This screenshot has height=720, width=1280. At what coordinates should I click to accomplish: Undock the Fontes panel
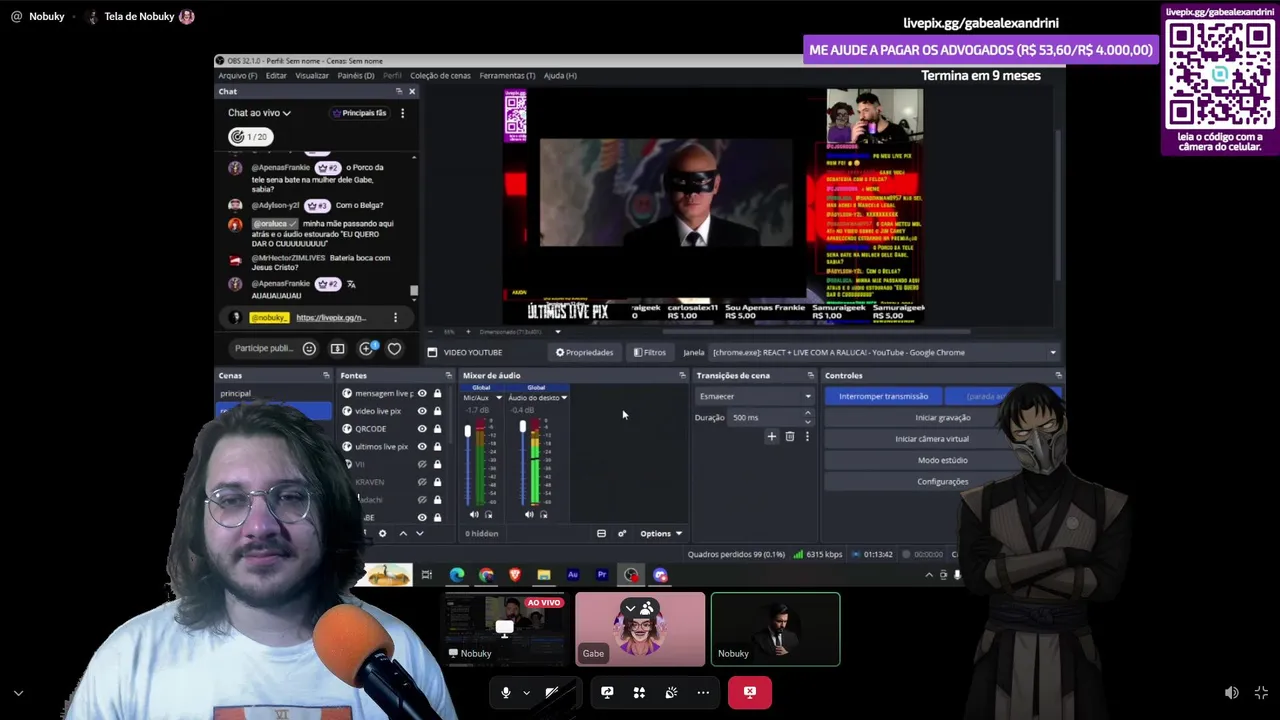(x=448, y=375)
